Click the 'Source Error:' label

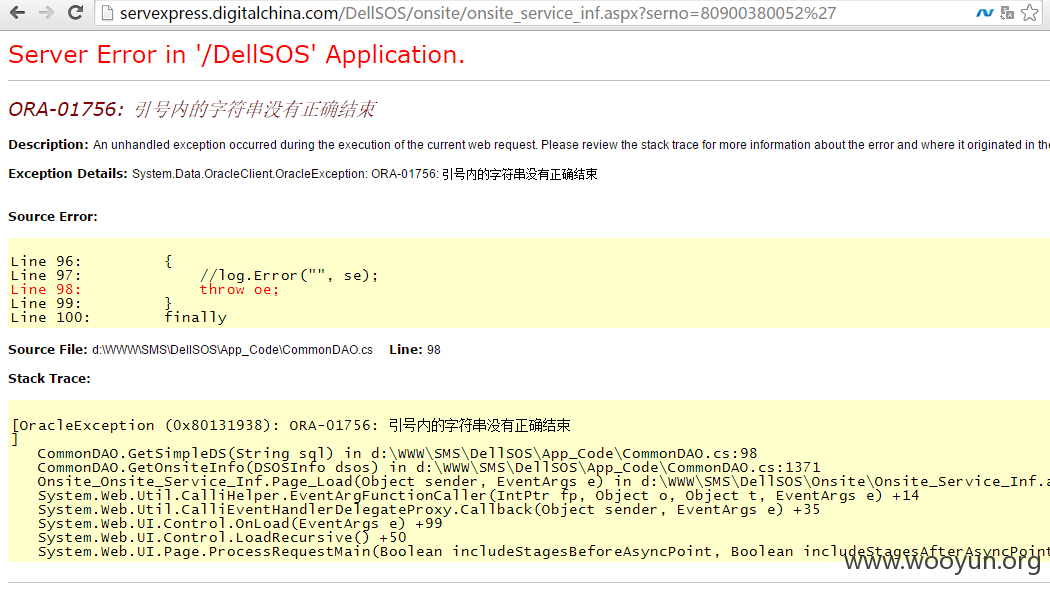coord(53,217)
